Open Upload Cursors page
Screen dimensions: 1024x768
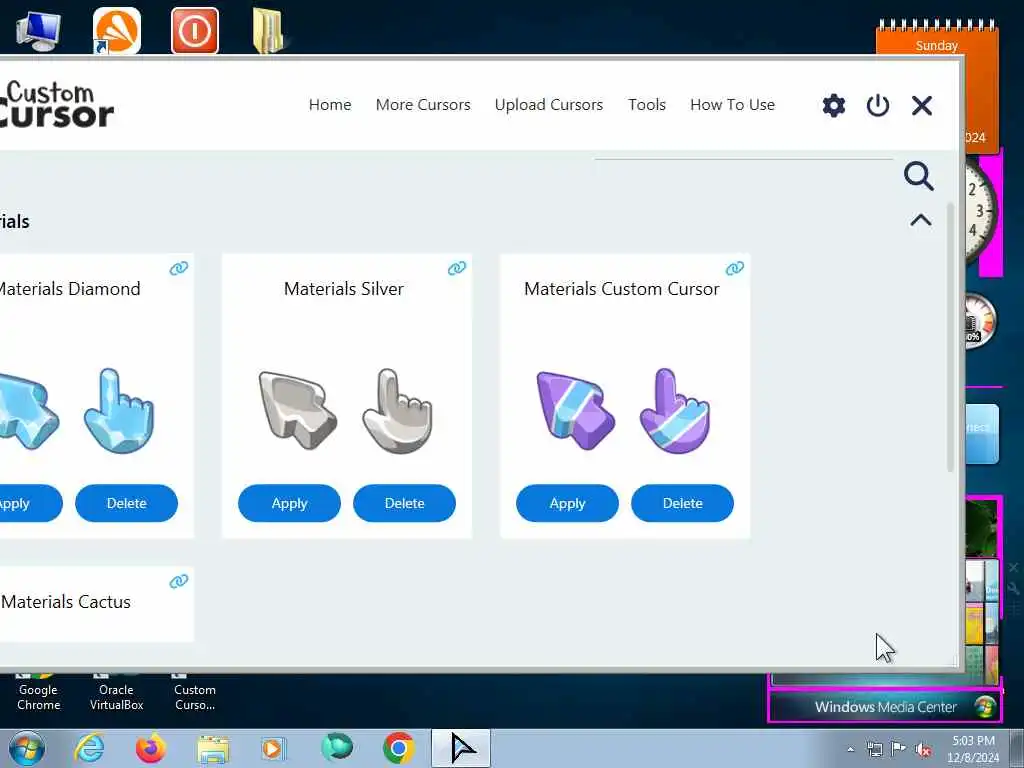click(549, 104)
